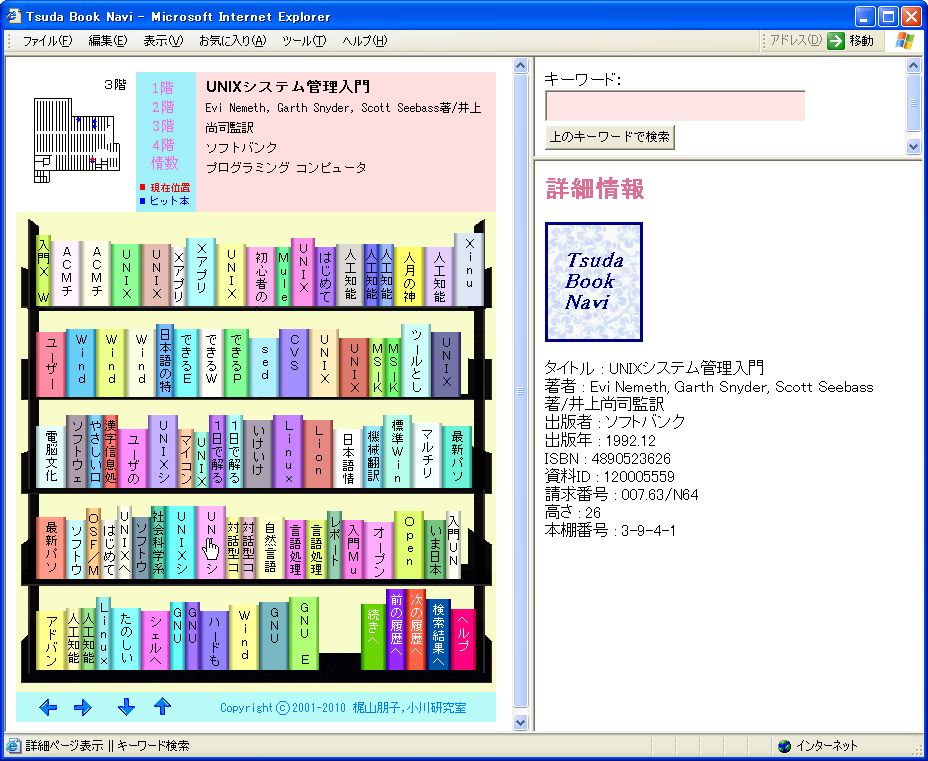The height and width of the screenshot is (761, 928).
Task: Select the OSF/M book spine
Action: pos(93,543)
